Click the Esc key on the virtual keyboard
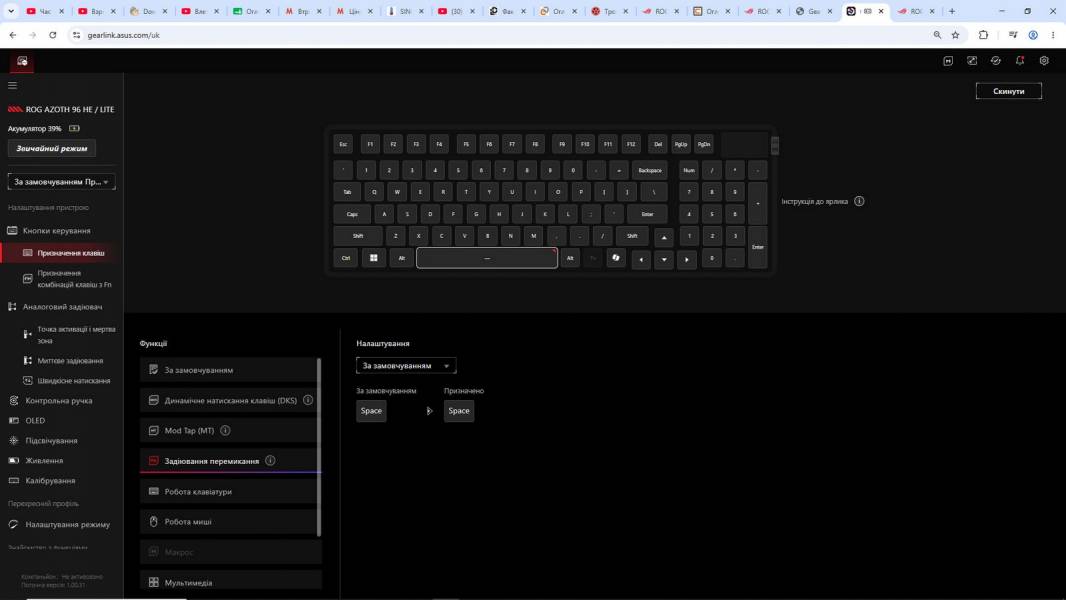 click(x=343, y=144)
